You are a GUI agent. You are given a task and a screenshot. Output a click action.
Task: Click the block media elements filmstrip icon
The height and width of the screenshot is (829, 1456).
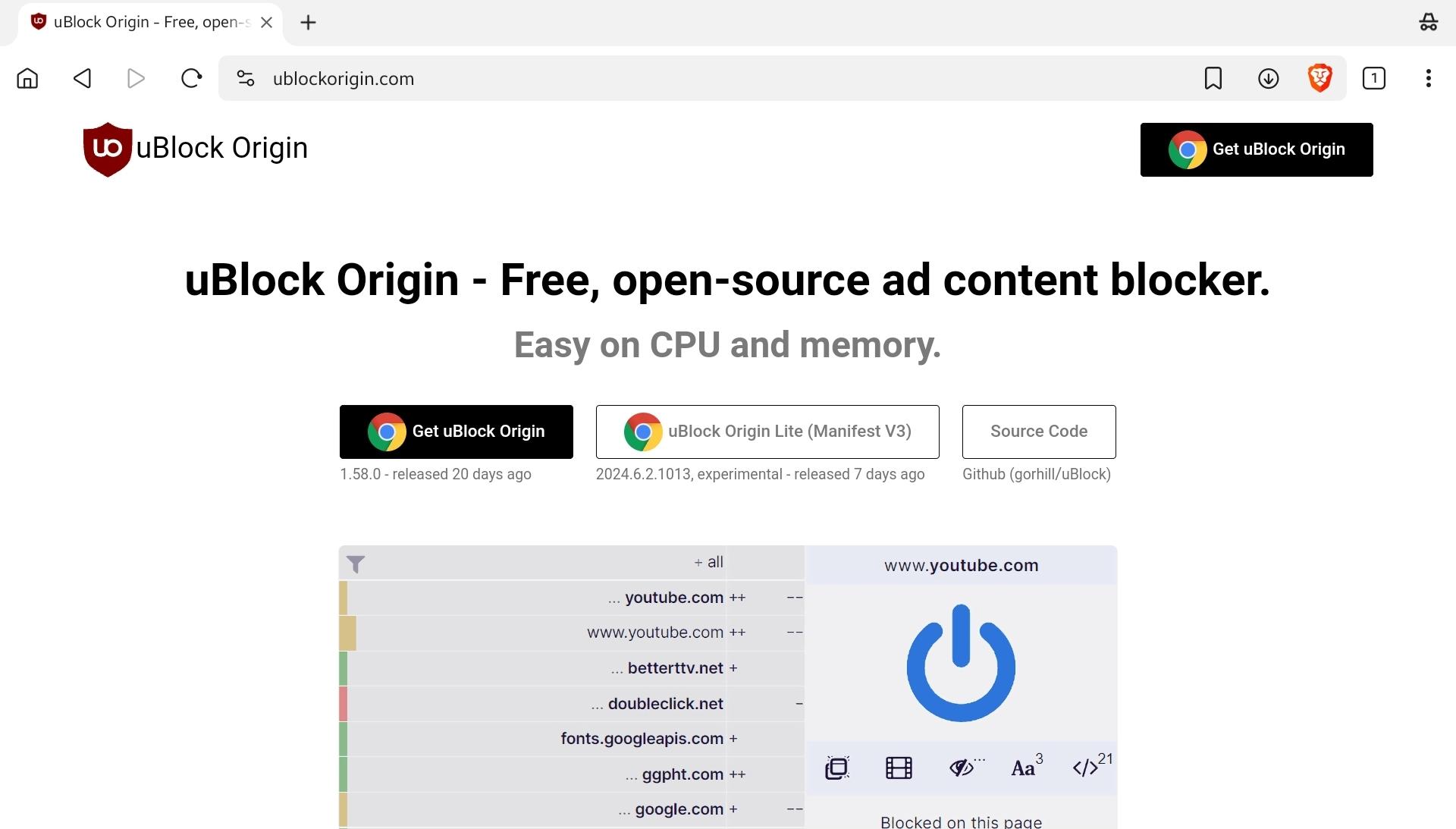coord(898,768)
